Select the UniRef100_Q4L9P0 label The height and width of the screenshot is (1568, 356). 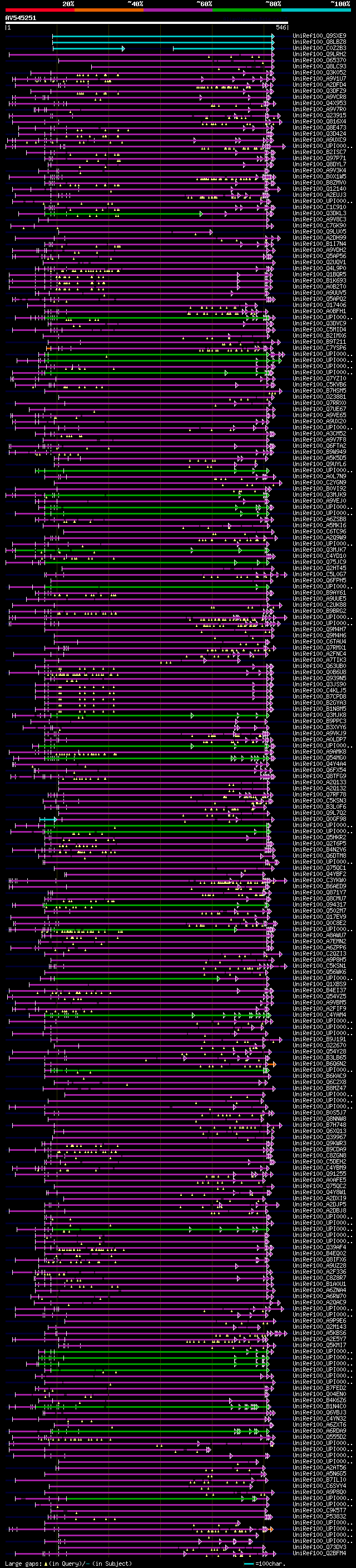click(319, 269)
